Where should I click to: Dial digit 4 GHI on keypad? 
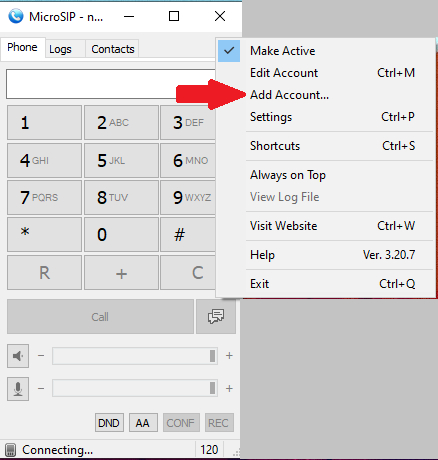click(x=44, y=160)
